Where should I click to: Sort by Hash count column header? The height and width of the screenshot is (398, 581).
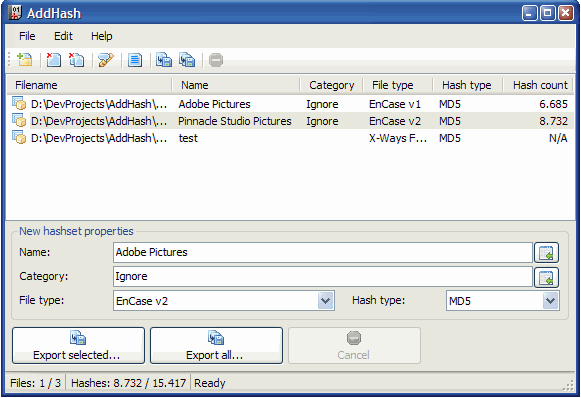538,85
